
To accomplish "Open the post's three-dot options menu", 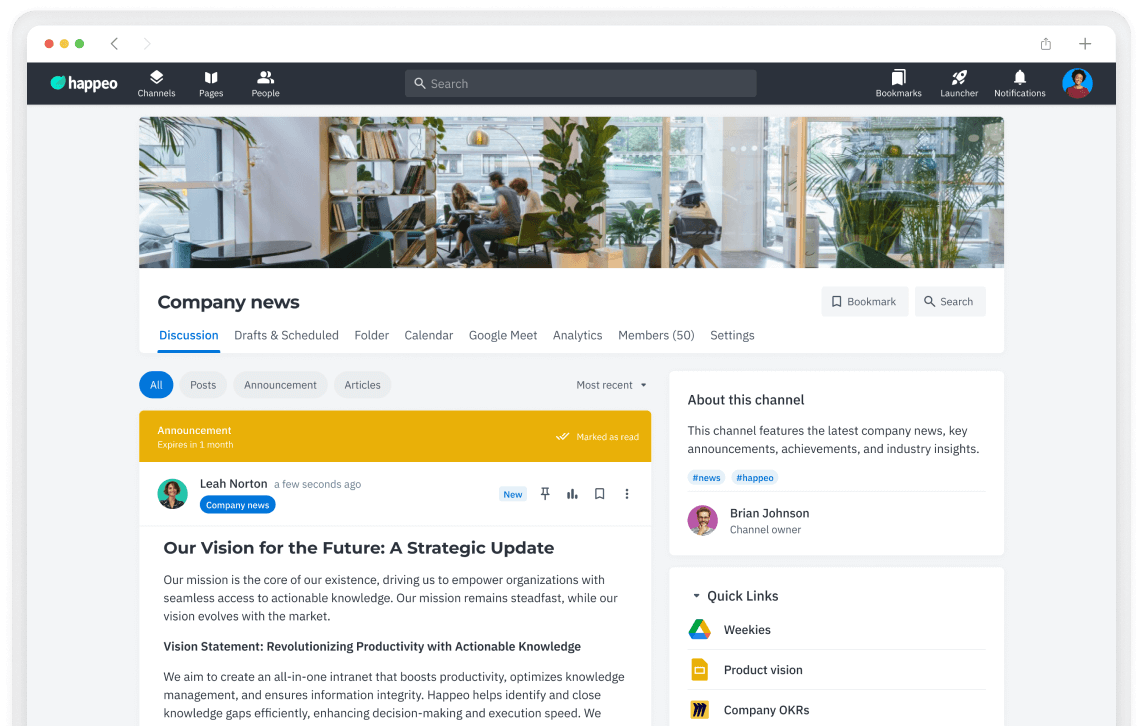I will (x=626, y=494).
